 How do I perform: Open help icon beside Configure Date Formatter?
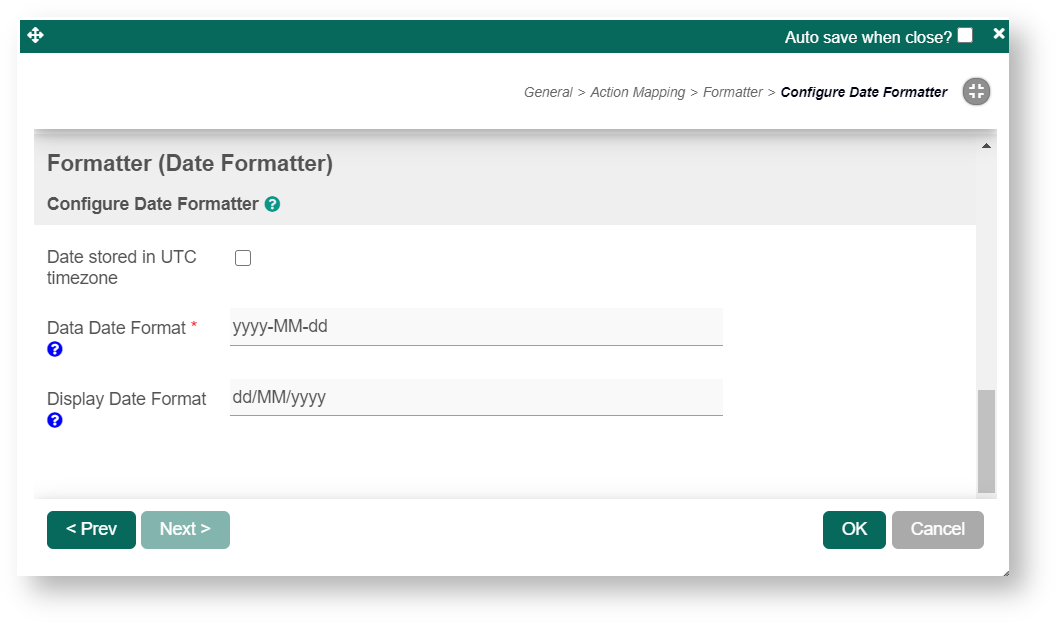(272, 204)
